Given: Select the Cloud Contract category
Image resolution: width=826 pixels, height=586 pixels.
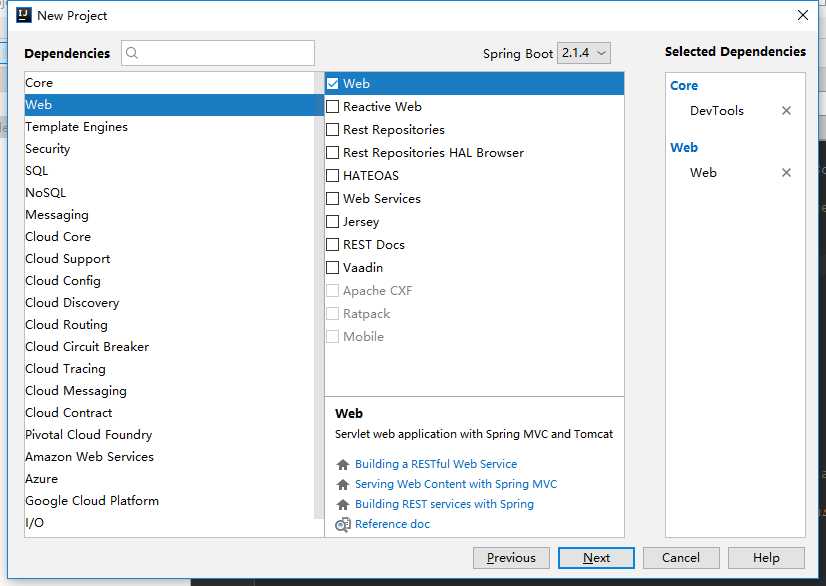Looking at the screenshot, I should point(170,413).
